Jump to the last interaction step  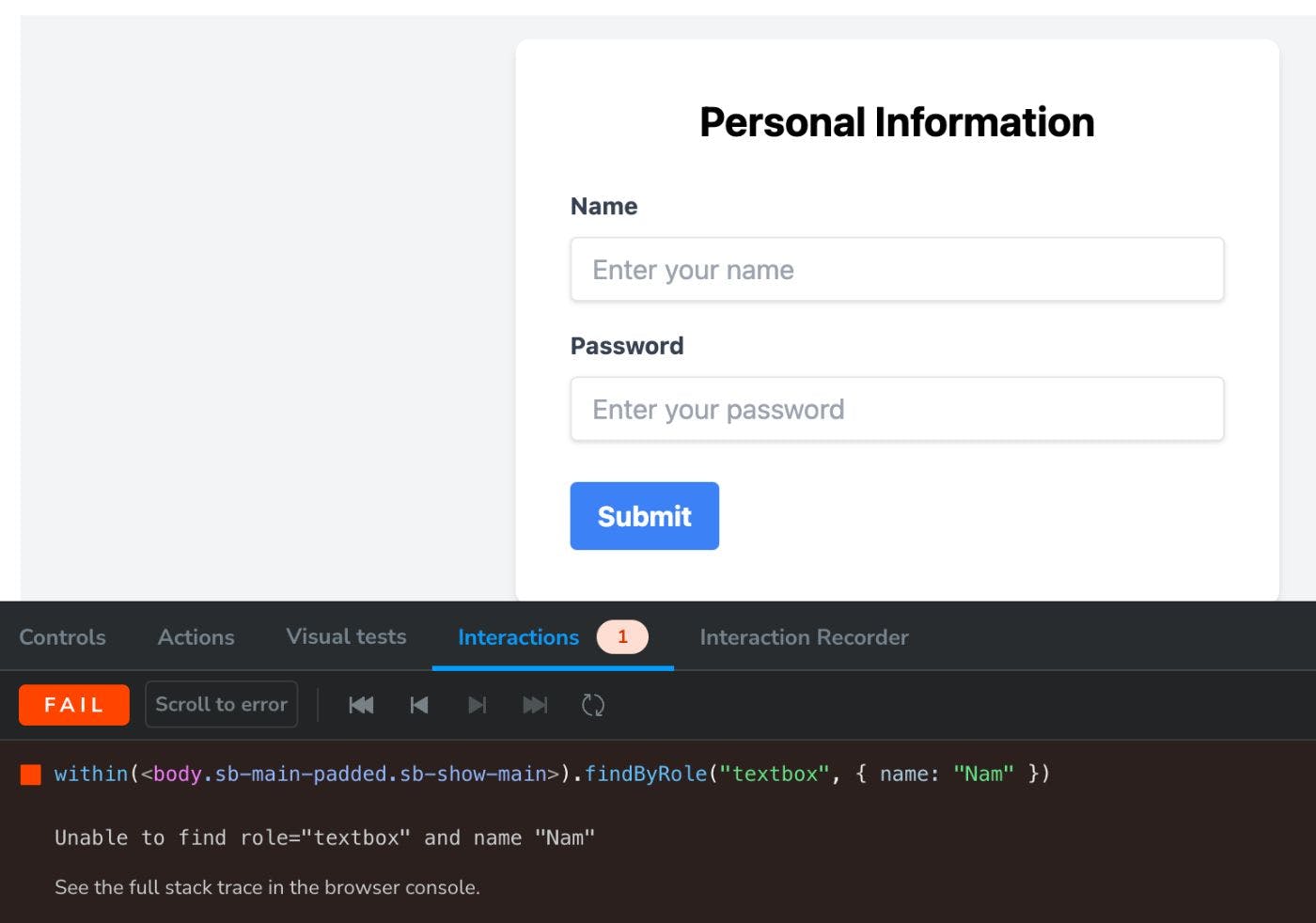pyautogui.click(x=536, y=705)
